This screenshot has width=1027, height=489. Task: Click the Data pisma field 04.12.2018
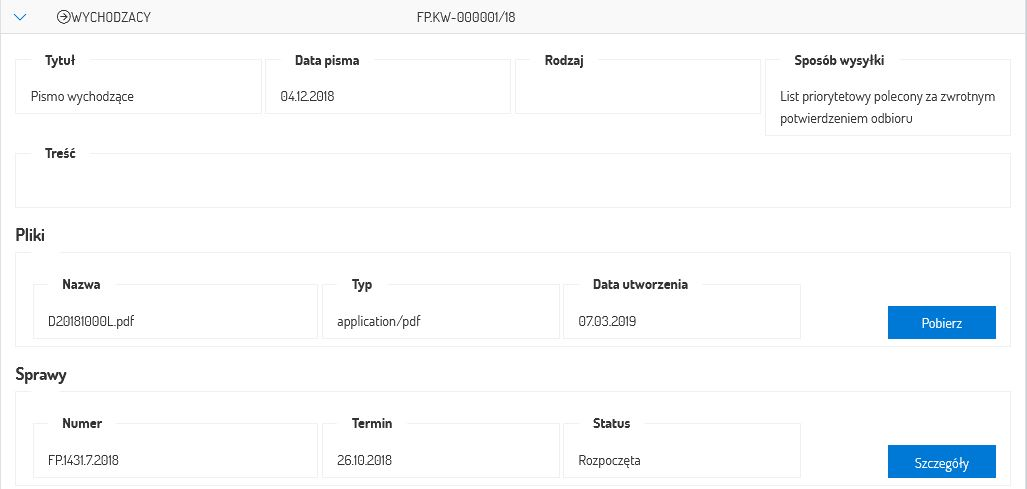point(387,97)
